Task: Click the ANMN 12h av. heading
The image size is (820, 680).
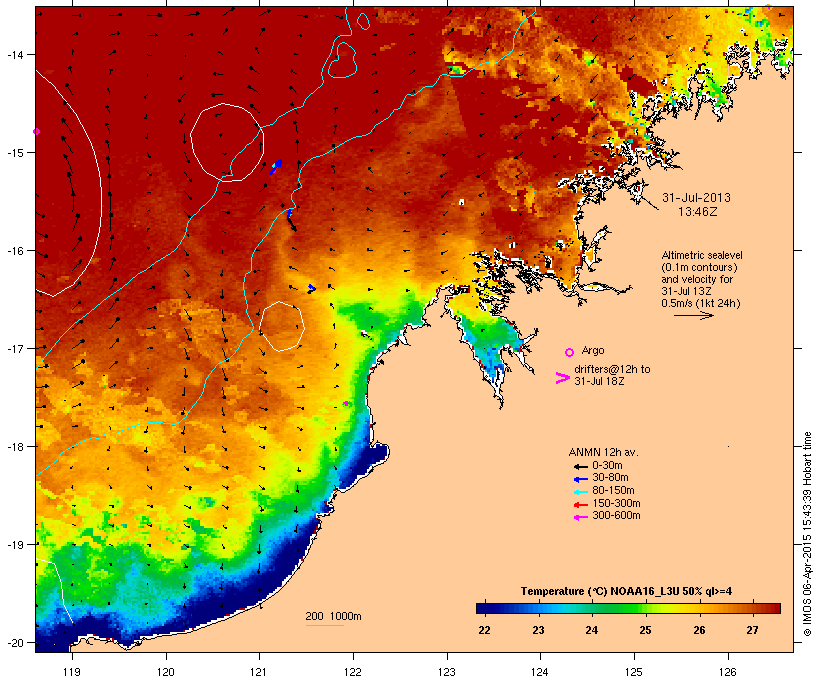Action: pyautogui.click(x=603, y=452)
